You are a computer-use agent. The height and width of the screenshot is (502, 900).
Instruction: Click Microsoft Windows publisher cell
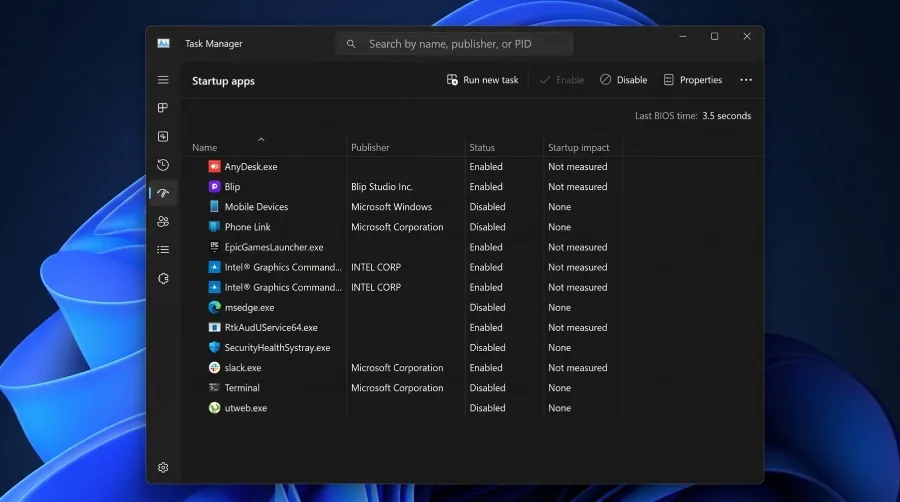[x=391, y=207]
